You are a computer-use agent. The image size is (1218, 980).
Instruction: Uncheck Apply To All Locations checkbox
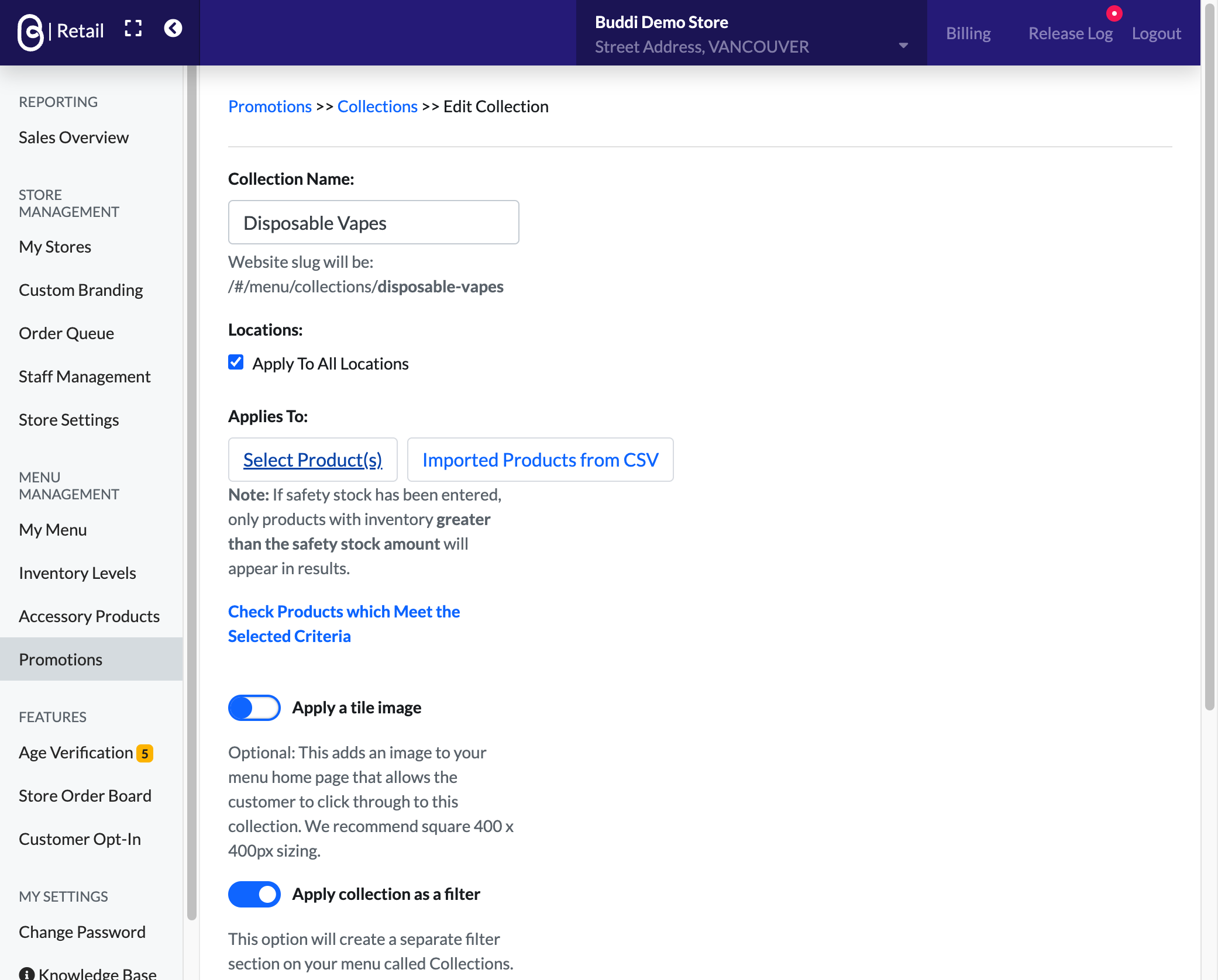pyautogui.click(x=236, y=363)
